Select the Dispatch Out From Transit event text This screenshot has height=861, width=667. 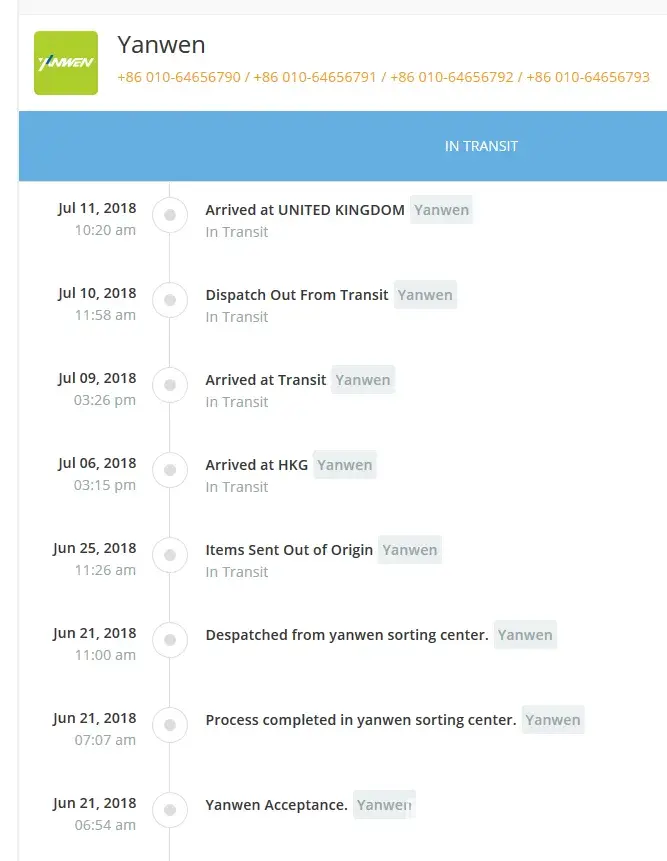click(297, 295)
